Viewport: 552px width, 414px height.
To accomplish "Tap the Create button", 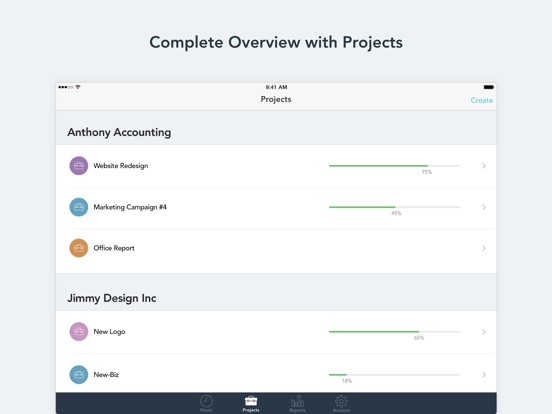I will pyautogui.click(x=482, y=100).
